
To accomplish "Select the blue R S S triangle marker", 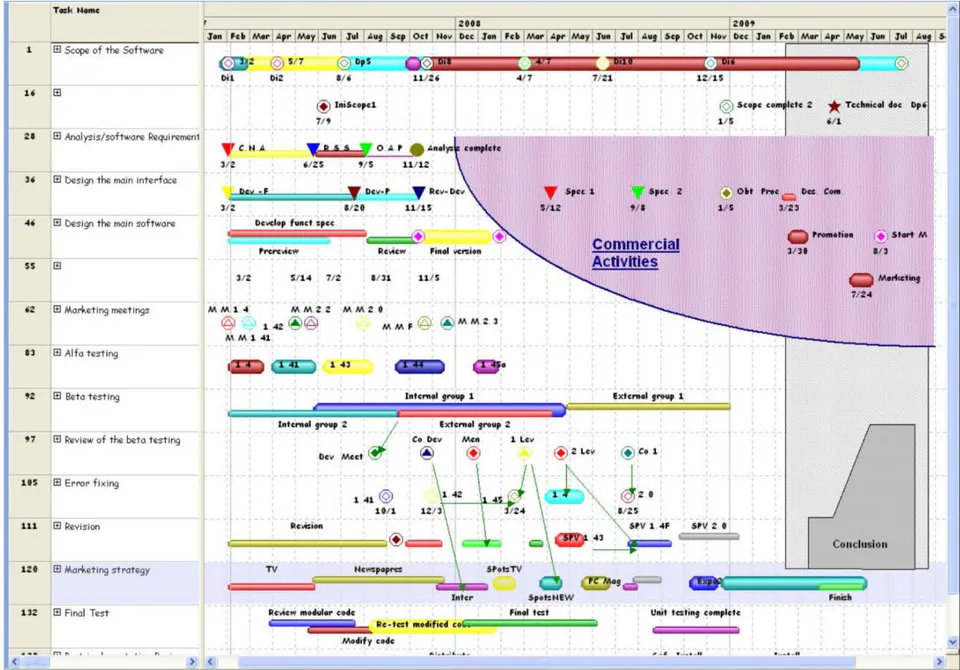I will coord(313,149).
